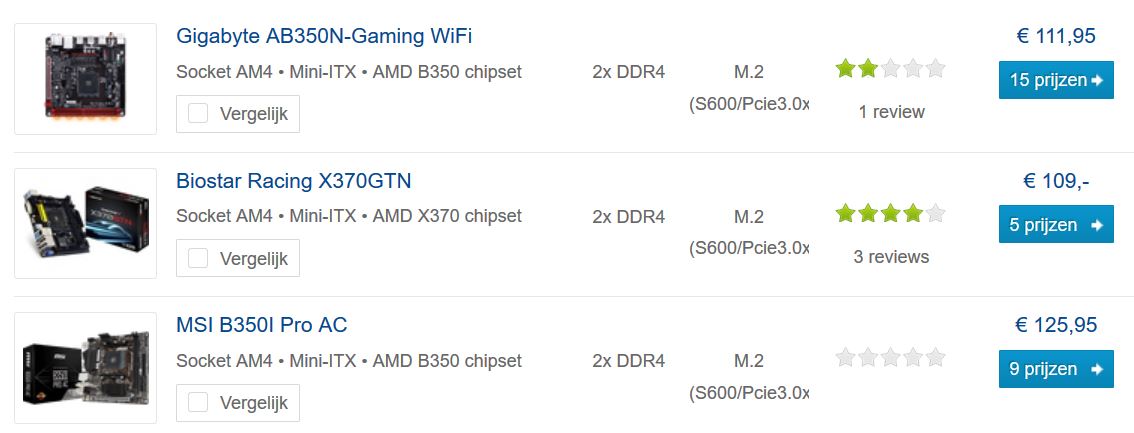Click the 5 prijzen button
This screenshot has height=433, width=1134.
pyautogui.click(x=1056, y=225)
